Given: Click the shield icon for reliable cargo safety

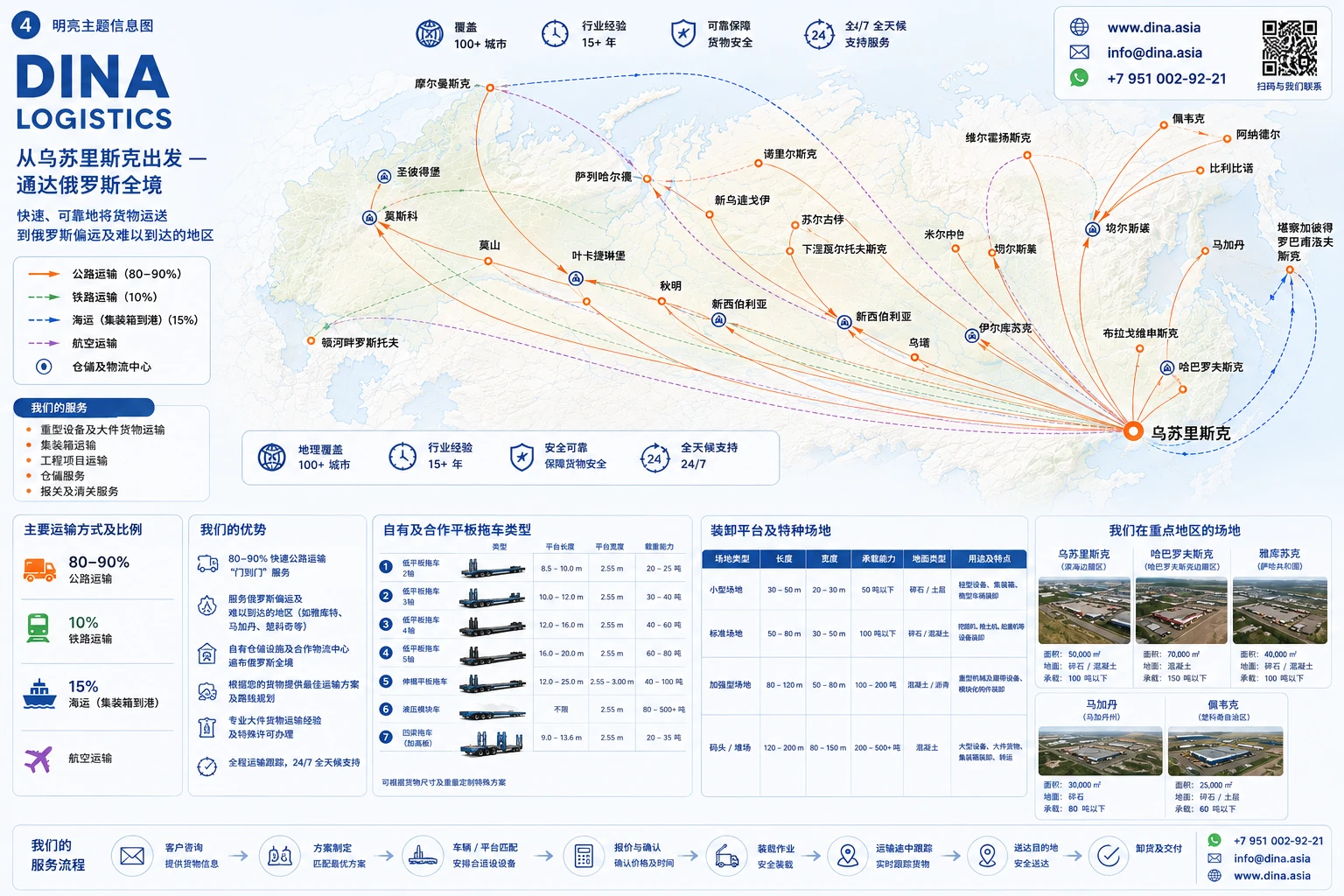Looking at the screenshot, I should [682, 34].
